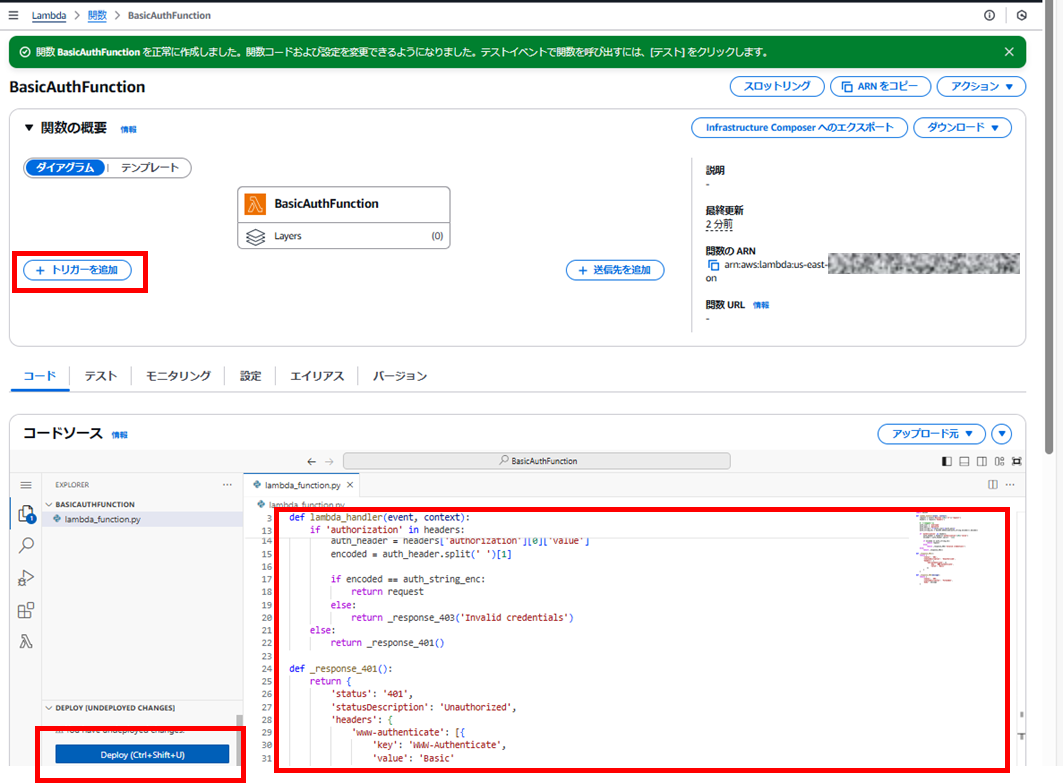The image size is (1063, 783).
Task: Select the テンプレート view toggle
Action: (x=150, y=167)
